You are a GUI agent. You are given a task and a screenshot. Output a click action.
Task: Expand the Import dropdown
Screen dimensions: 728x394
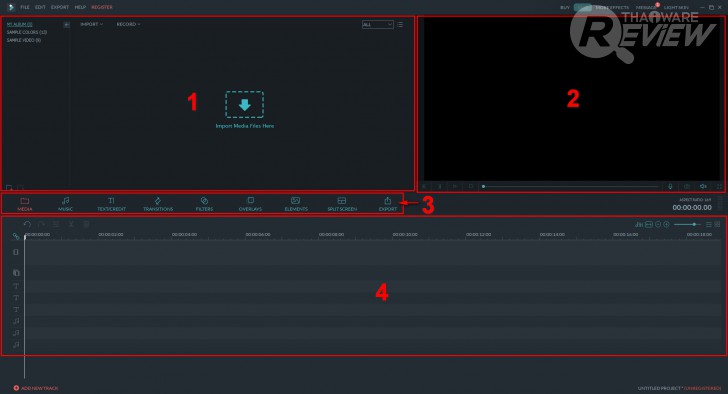point(91,24)
